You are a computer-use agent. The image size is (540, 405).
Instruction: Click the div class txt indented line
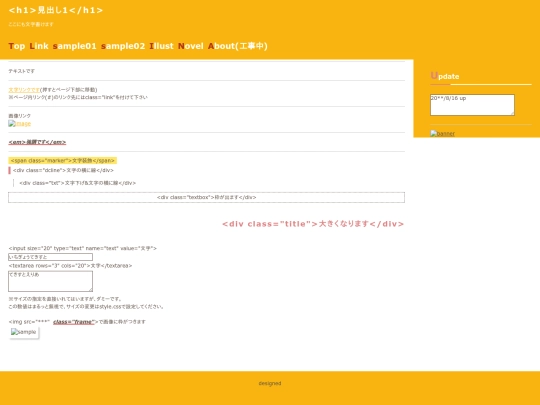pyautogui.click(x=77, y=183)
